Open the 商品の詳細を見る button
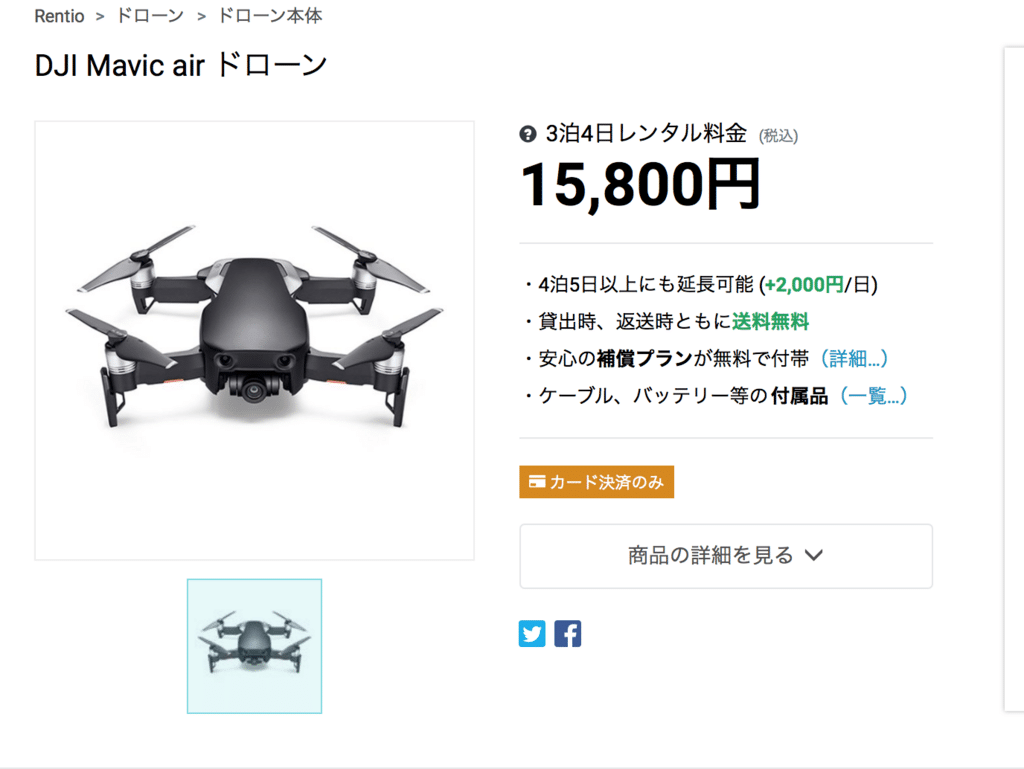Viewport: 1024px width, 769px height. [726, 556]
